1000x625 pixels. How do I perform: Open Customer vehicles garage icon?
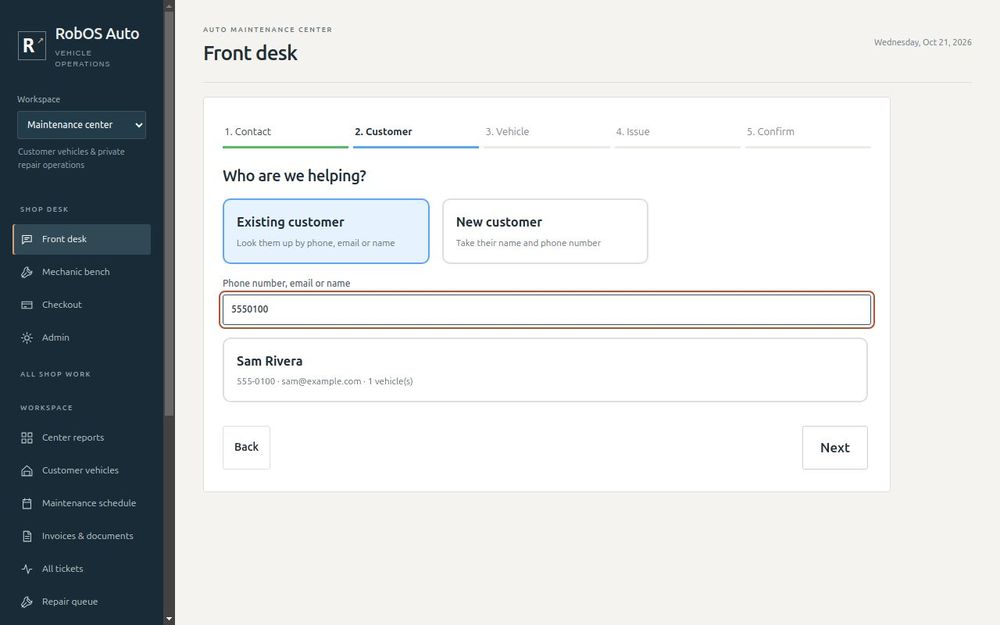(27, 471)
